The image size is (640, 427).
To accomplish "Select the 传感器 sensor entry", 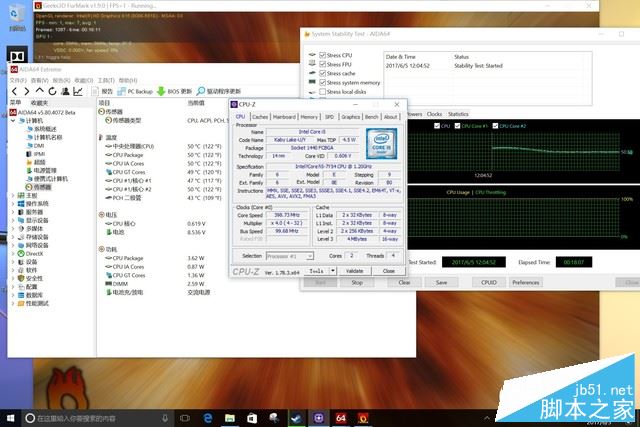I will (39, 187).
